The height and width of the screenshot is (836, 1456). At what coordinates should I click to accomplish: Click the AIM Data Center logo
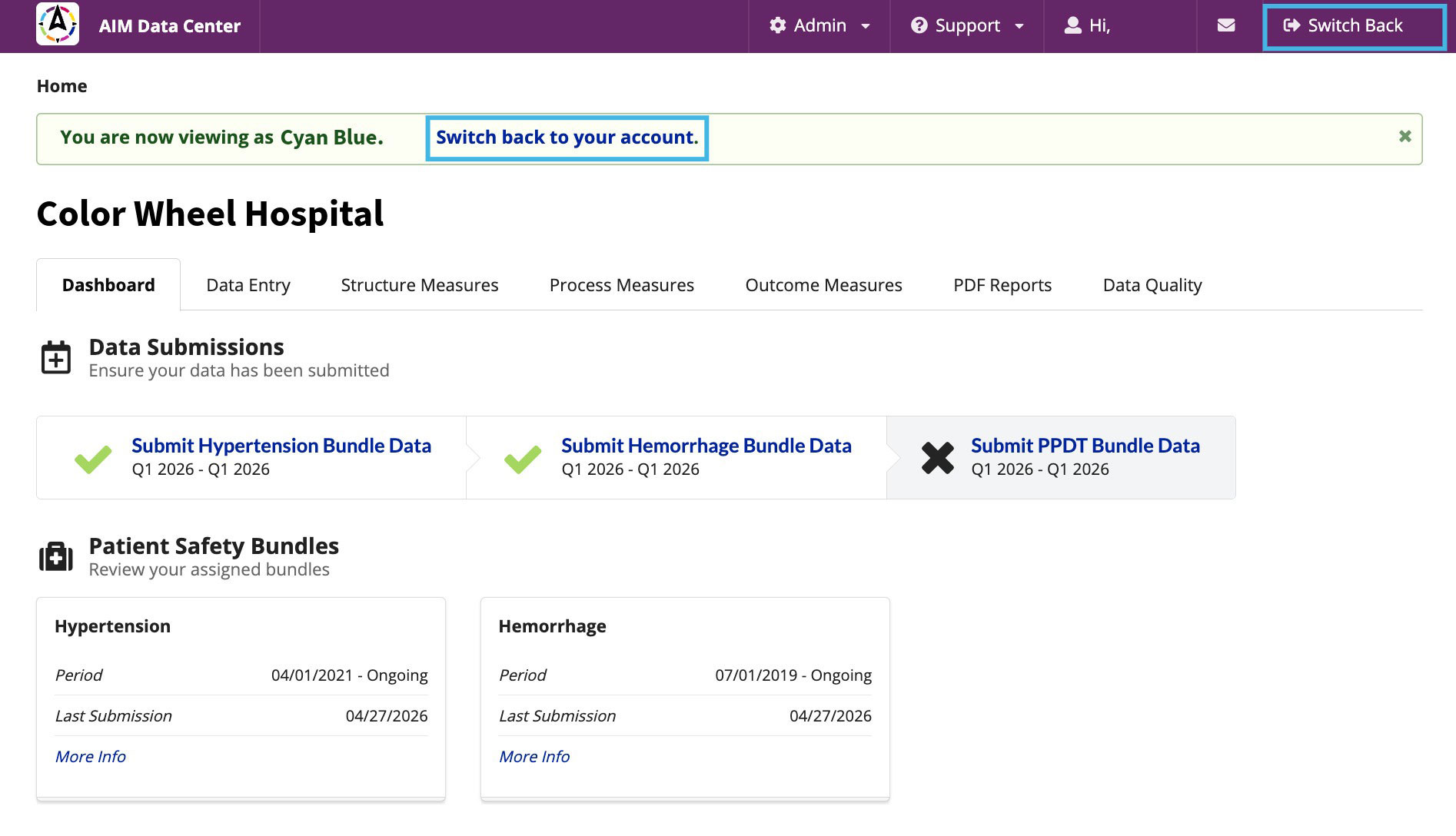pyautogui.click(x=58, y=25)
